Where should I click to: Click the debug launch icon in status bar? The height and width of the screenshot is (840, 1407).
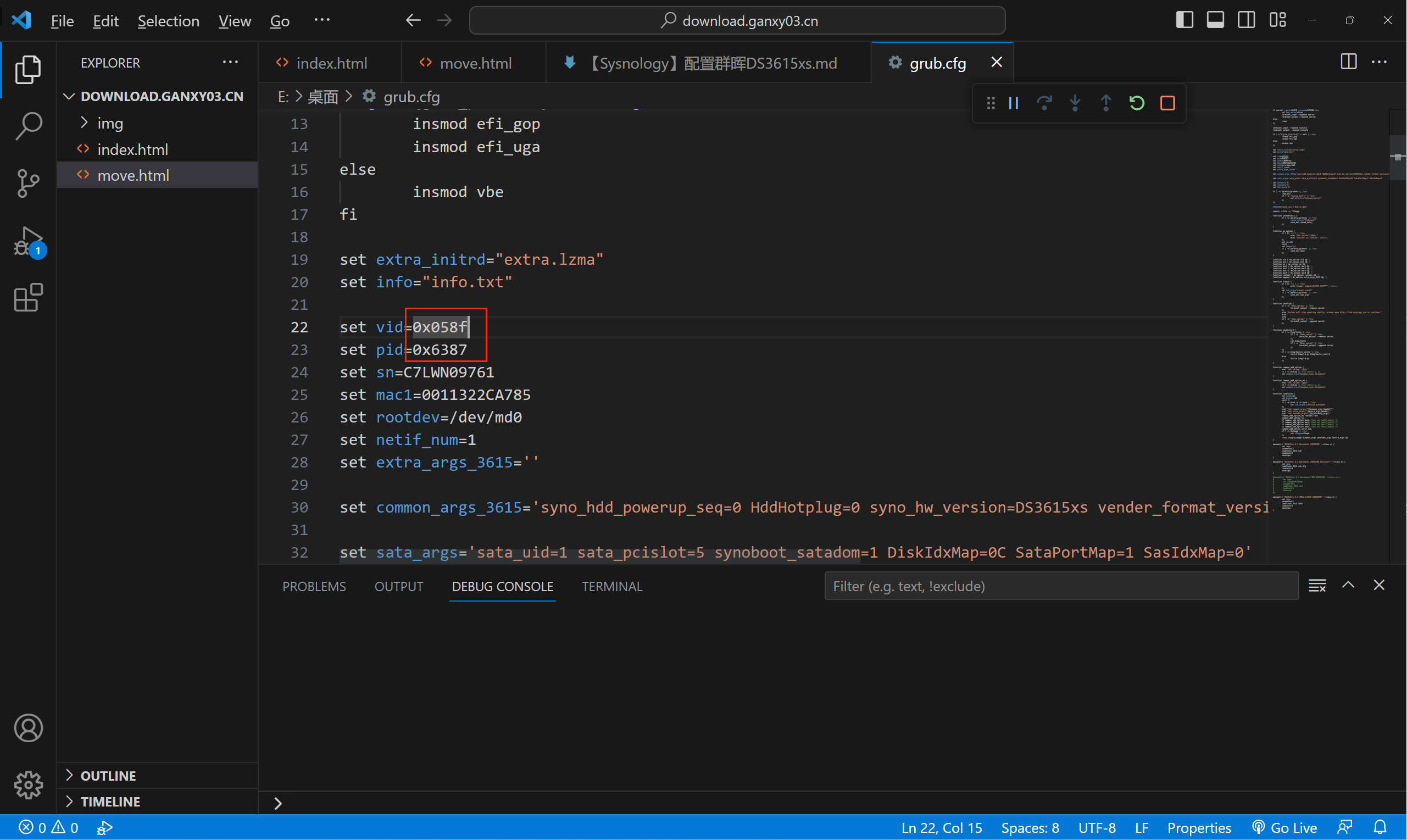105,827
